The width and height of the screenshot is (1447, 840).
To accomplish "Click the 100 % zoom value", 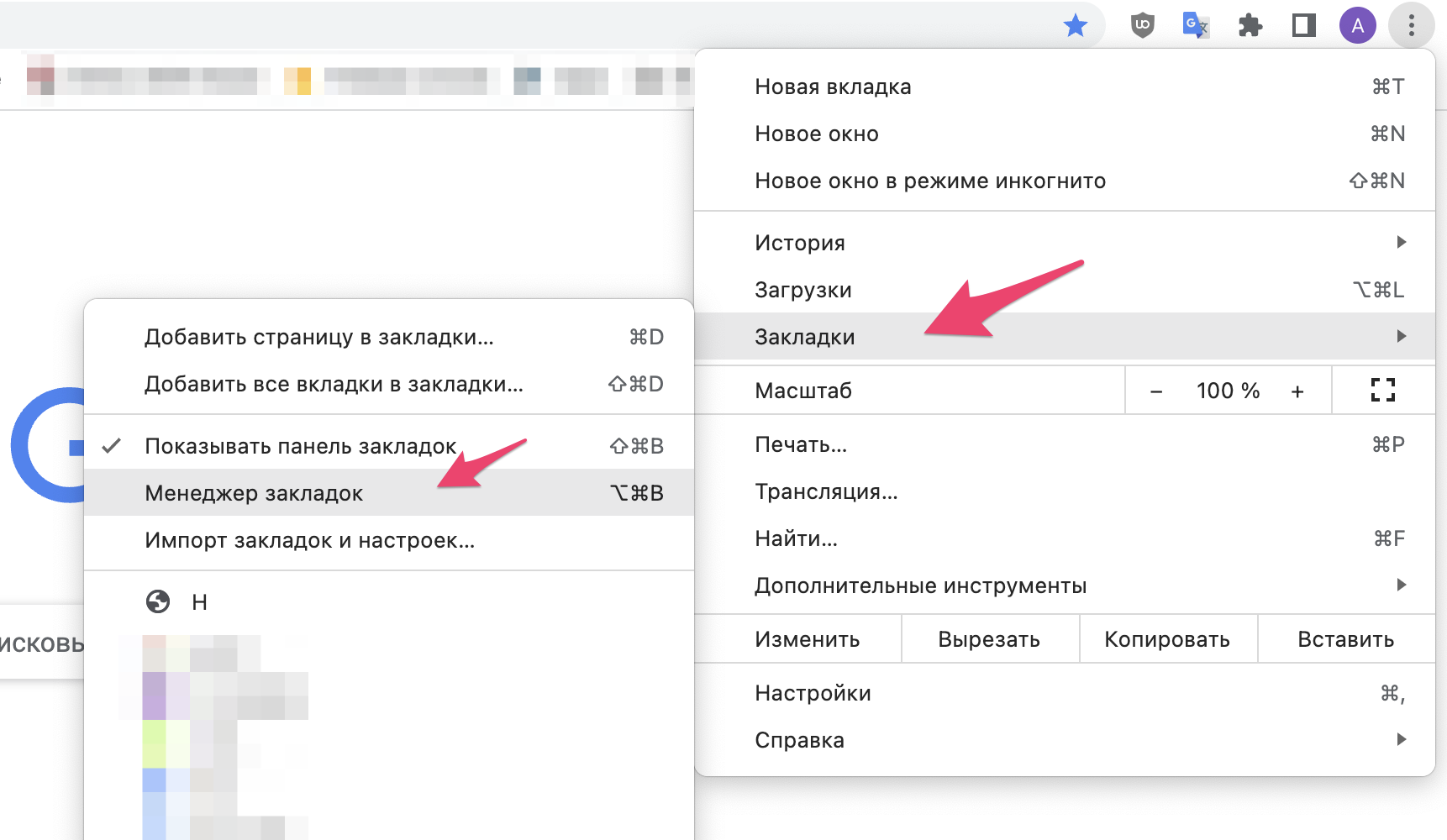I will coord(1228,391).
